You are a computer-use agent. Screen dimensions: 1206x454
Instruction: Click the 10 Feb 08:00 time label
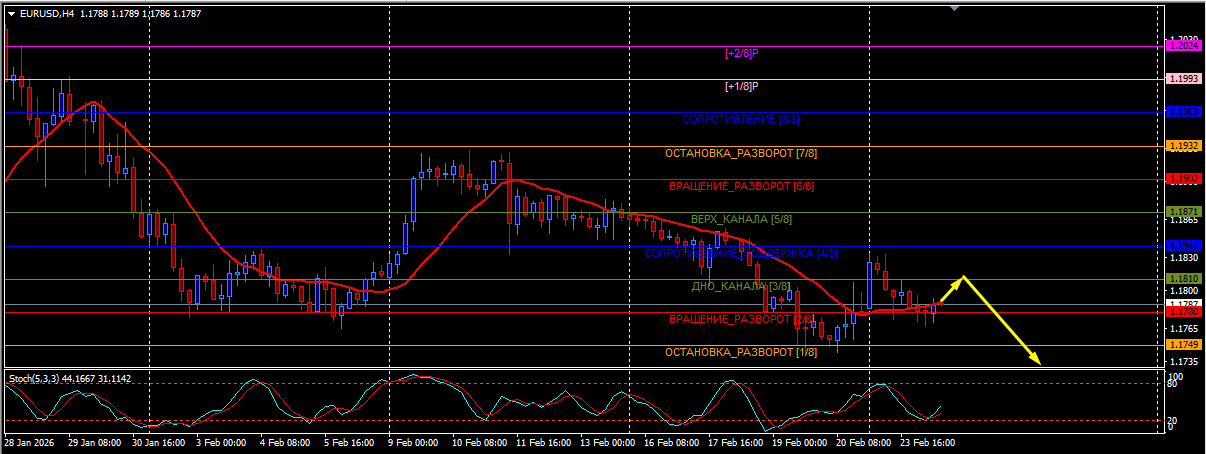click(478, 441)
